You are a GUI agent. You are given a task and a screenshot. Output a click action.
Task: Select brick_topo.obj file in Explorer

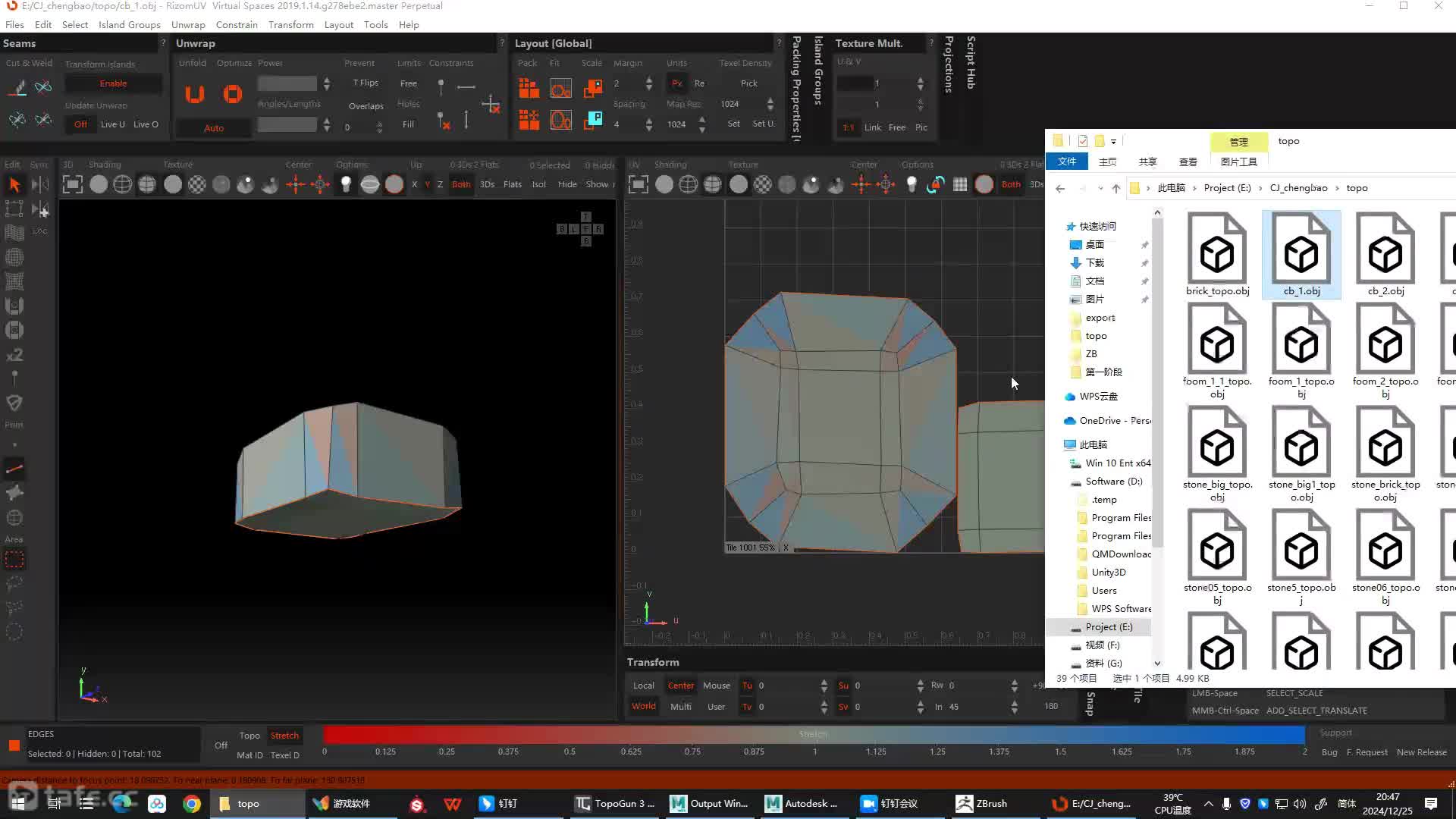tap(1217, 255)
